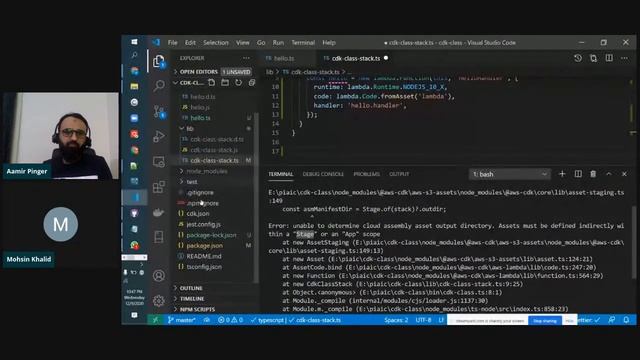
Task: Select the cdk-class-stack.ts editor tab
Action: click(356, 58)
